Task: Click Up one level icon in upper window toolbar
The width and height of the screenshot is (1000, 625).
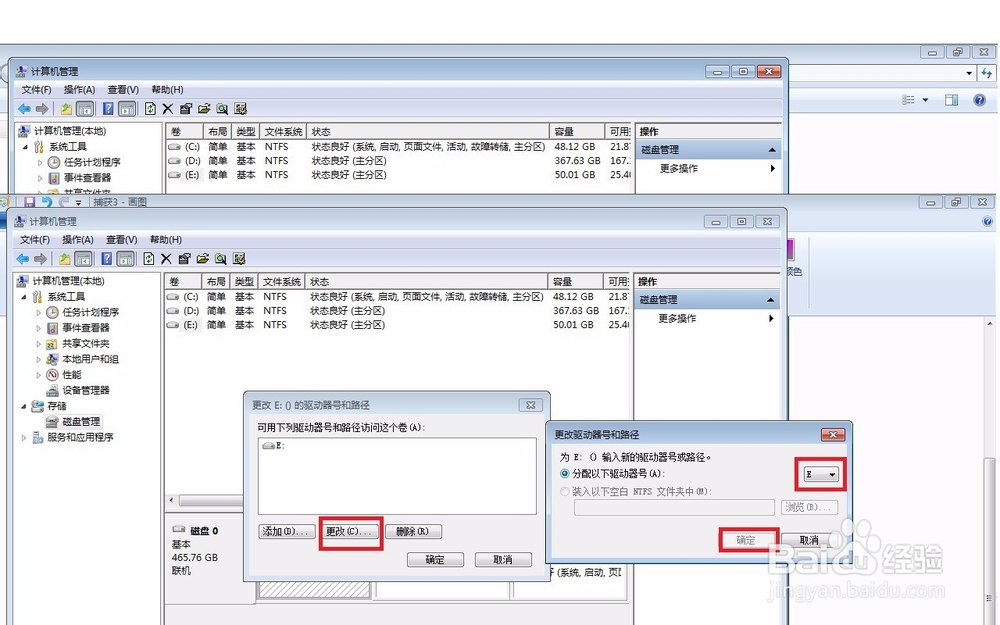Action: [x=66, y=108]
